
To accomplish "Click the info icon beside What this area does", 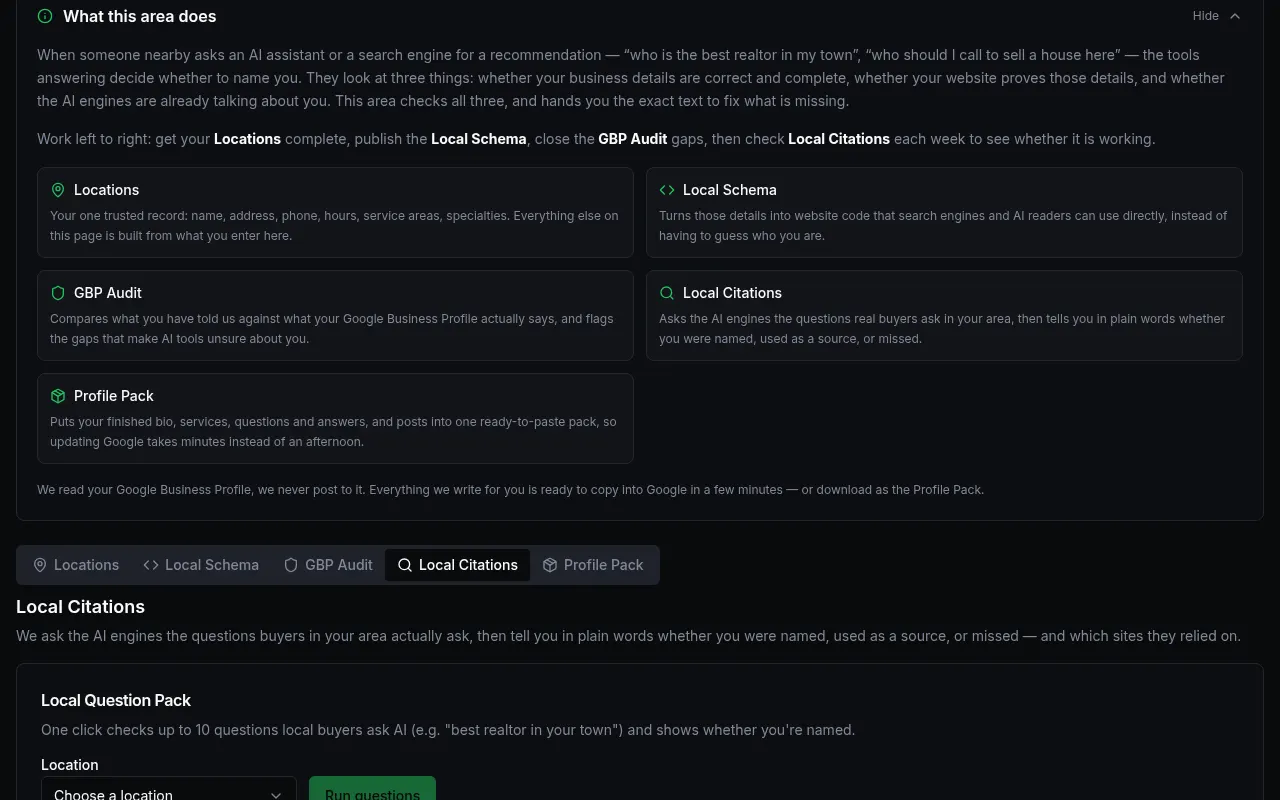I will (x=45, y=16).
